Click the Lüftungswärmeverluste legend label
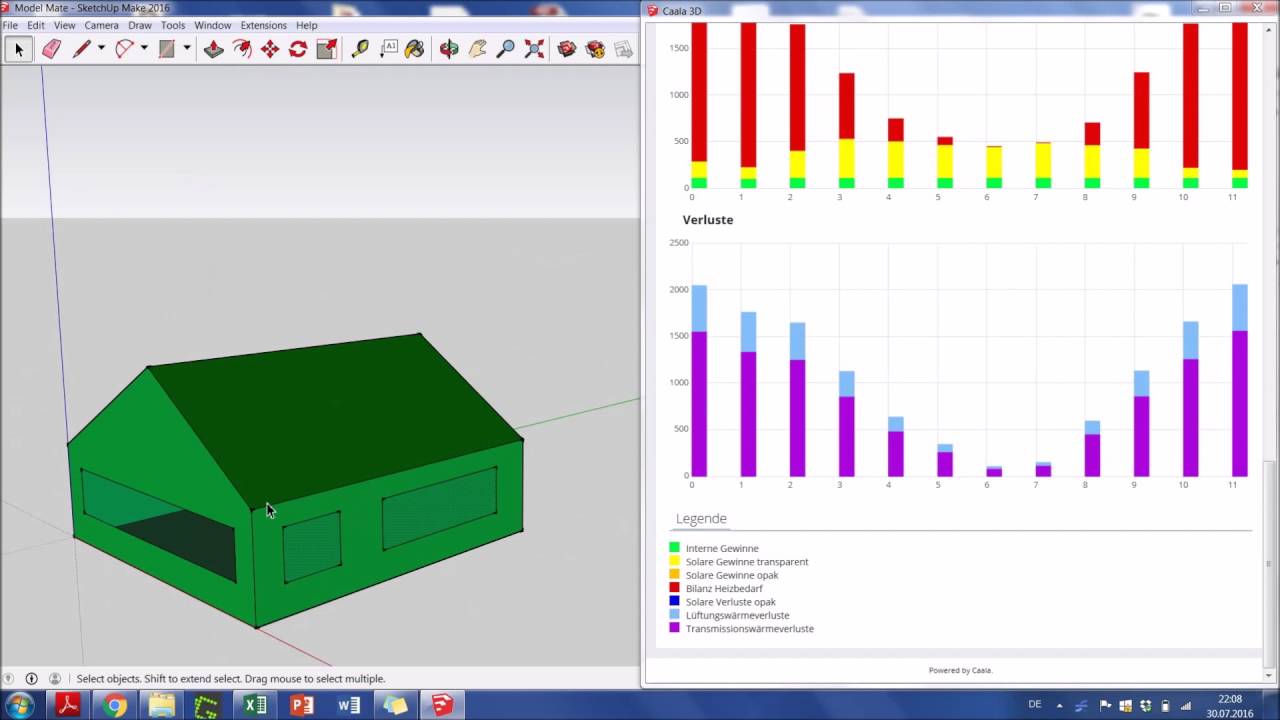Image resolution: width=1280 pixels, height=720 pixels. point(737,616)
